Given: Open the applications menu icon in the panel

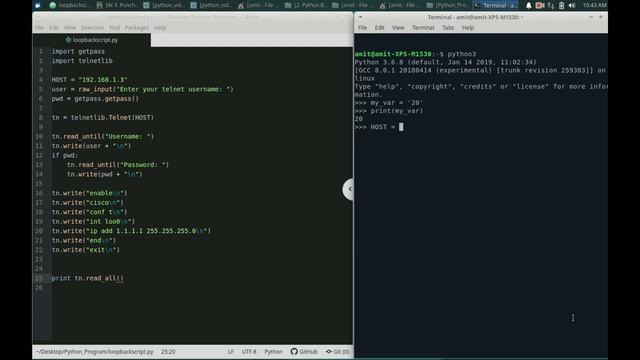Looking at the screenshot, I should click(x=38, y=5).
